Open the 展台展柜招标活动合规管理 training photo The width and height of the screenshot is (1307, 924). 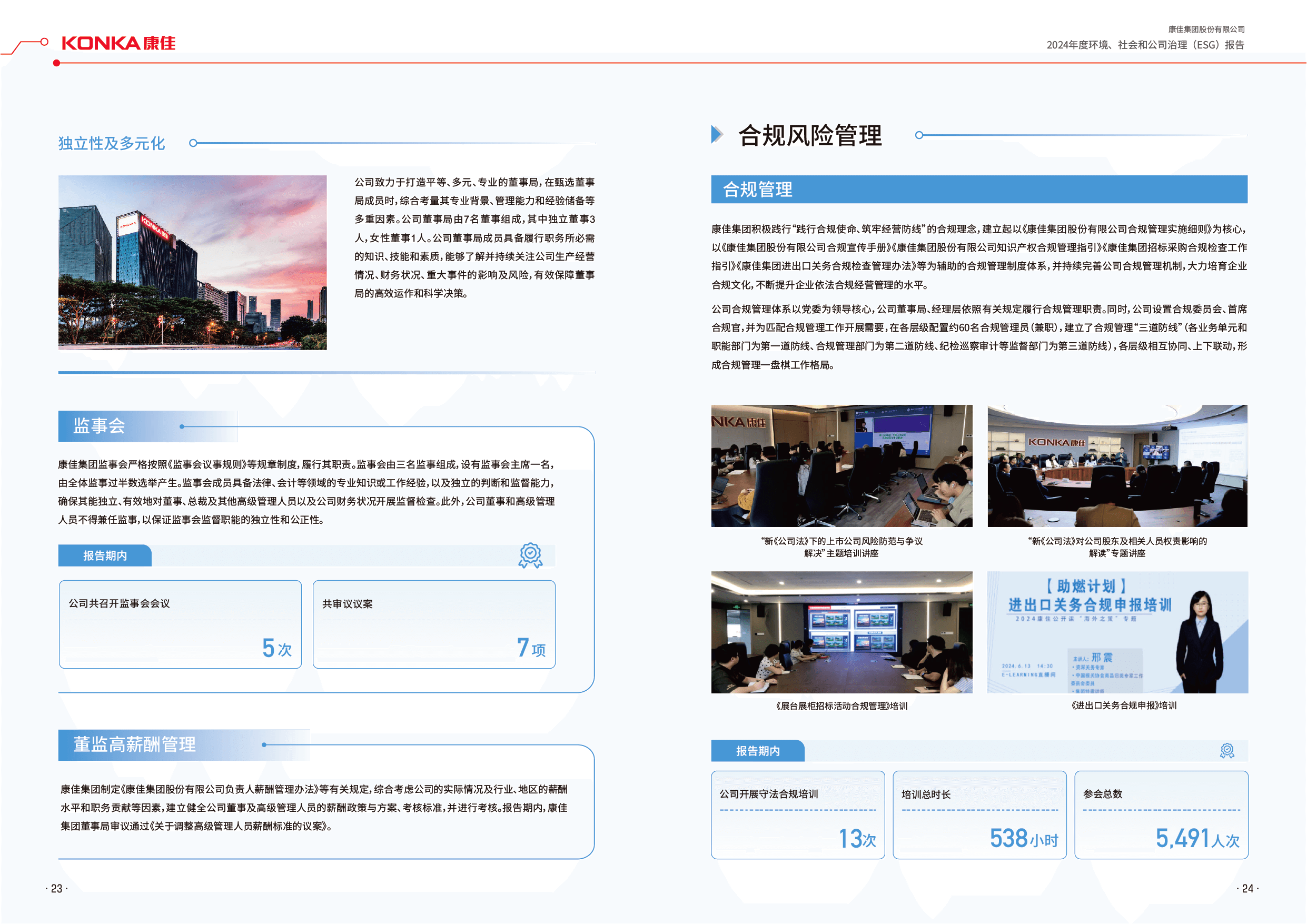click(841, 632)
